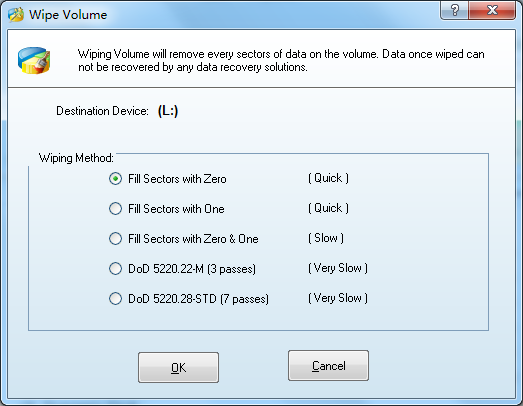Click the Fill Sectors with One label
This screenshot has width=523, height=406.
(176, 209)
